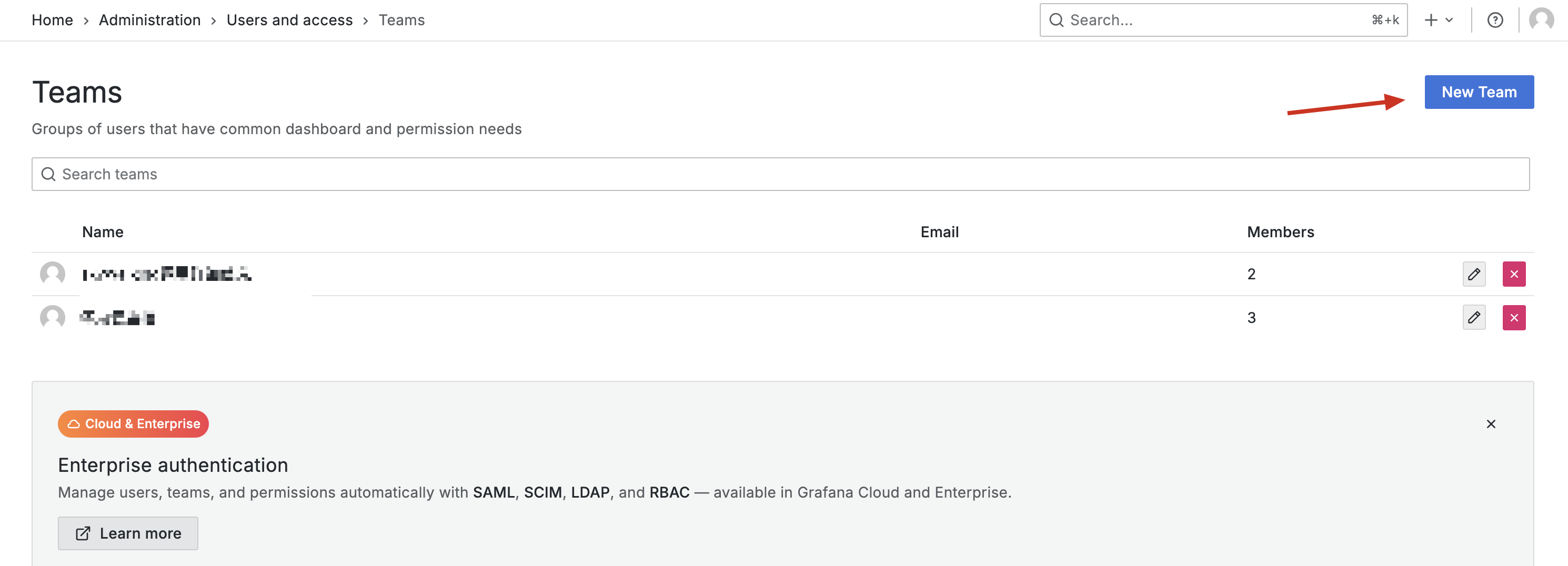Screen dimensions: 1568x566
Task: Open the second team name in list
Action: point(117,318)
